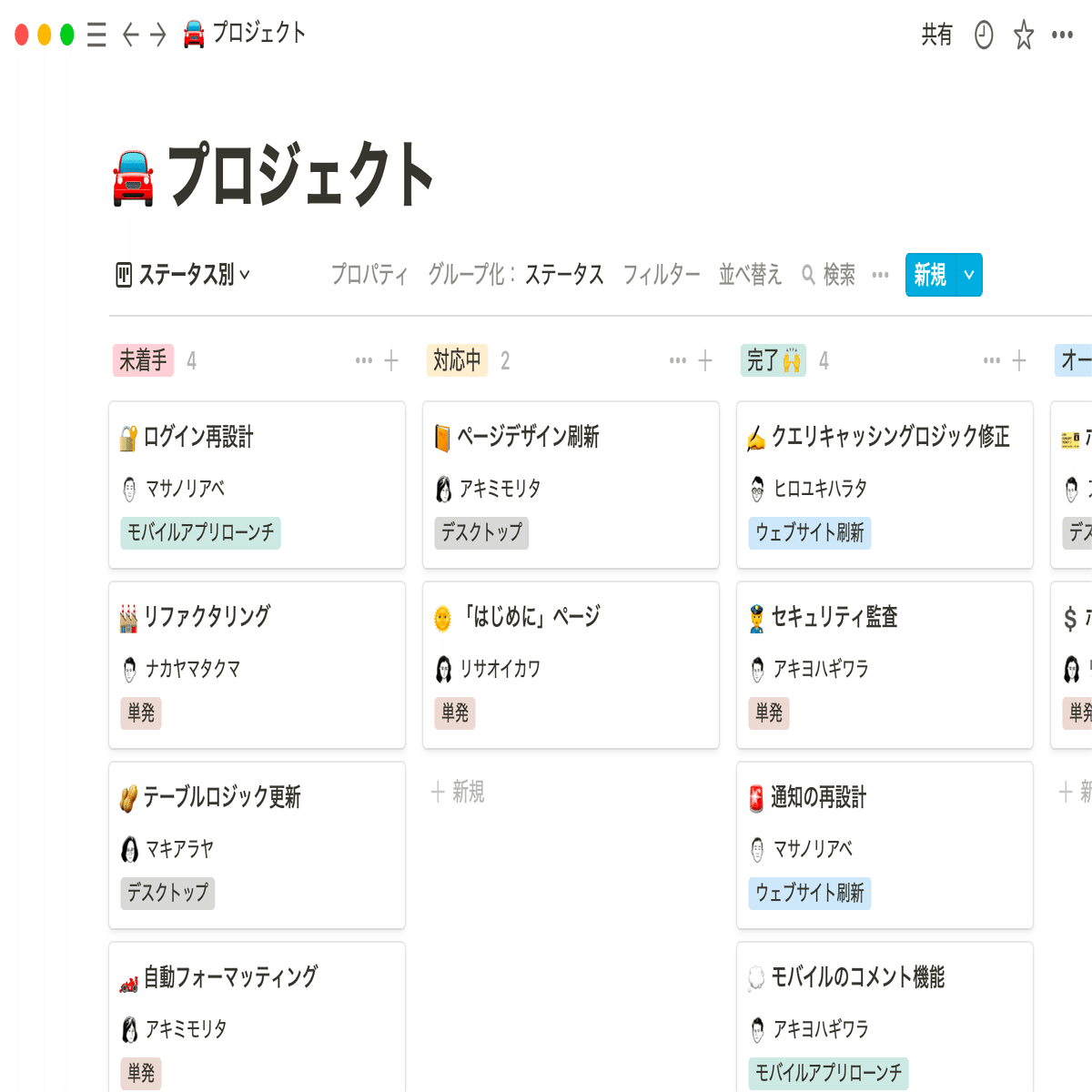The height and width of the screenshot is (1092, 1092).
Task: Expand the dropdown arrow beside 新規
Action: tap(969, 275)
